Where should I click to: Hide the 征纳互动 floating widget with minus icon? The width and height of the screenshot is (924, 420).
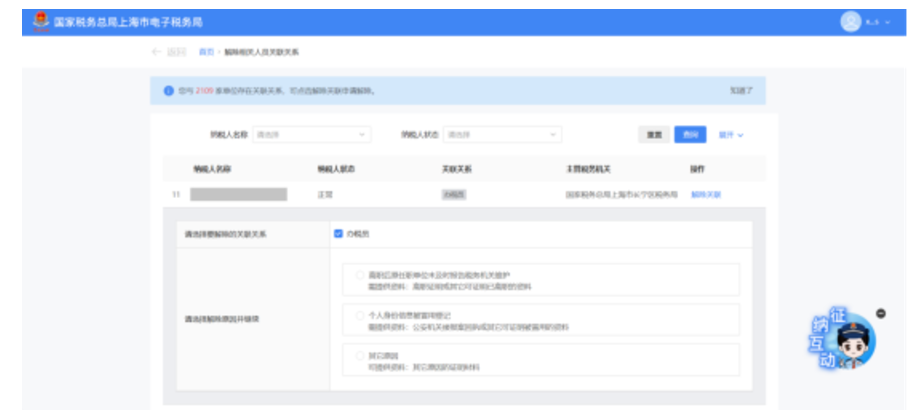pyautogui.click(x=881, y=313)
